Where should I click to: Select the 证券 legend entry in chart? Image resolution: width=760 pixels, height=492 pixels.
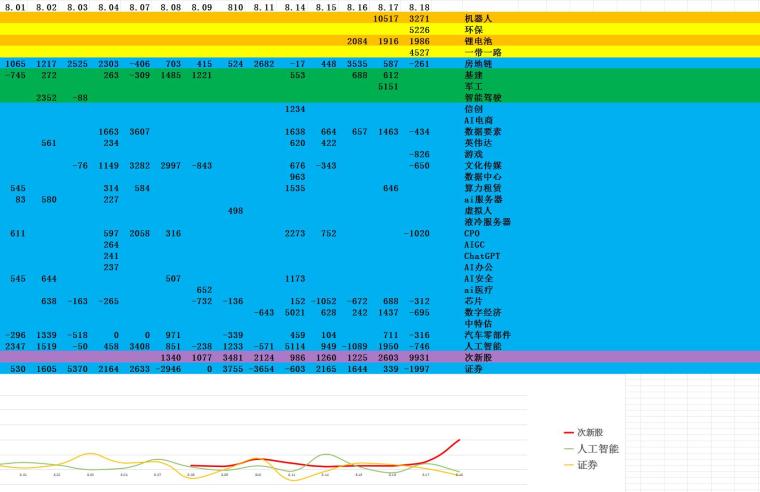(x=585, y=464)
